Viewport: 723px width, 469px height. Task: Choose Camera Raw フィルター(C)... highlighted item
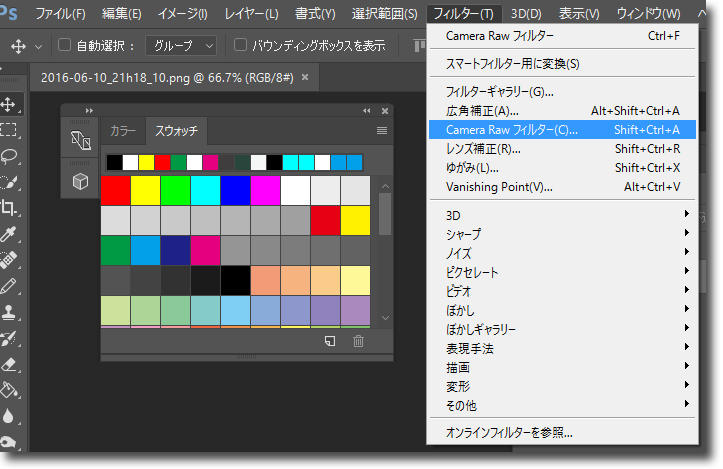[562, 130]
